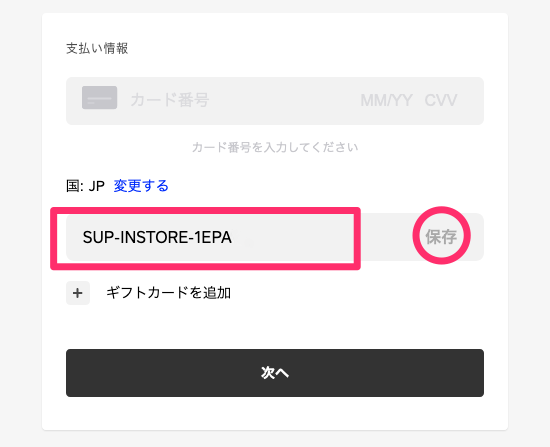Click the gray credit card icon

click(x=100, y=98)
